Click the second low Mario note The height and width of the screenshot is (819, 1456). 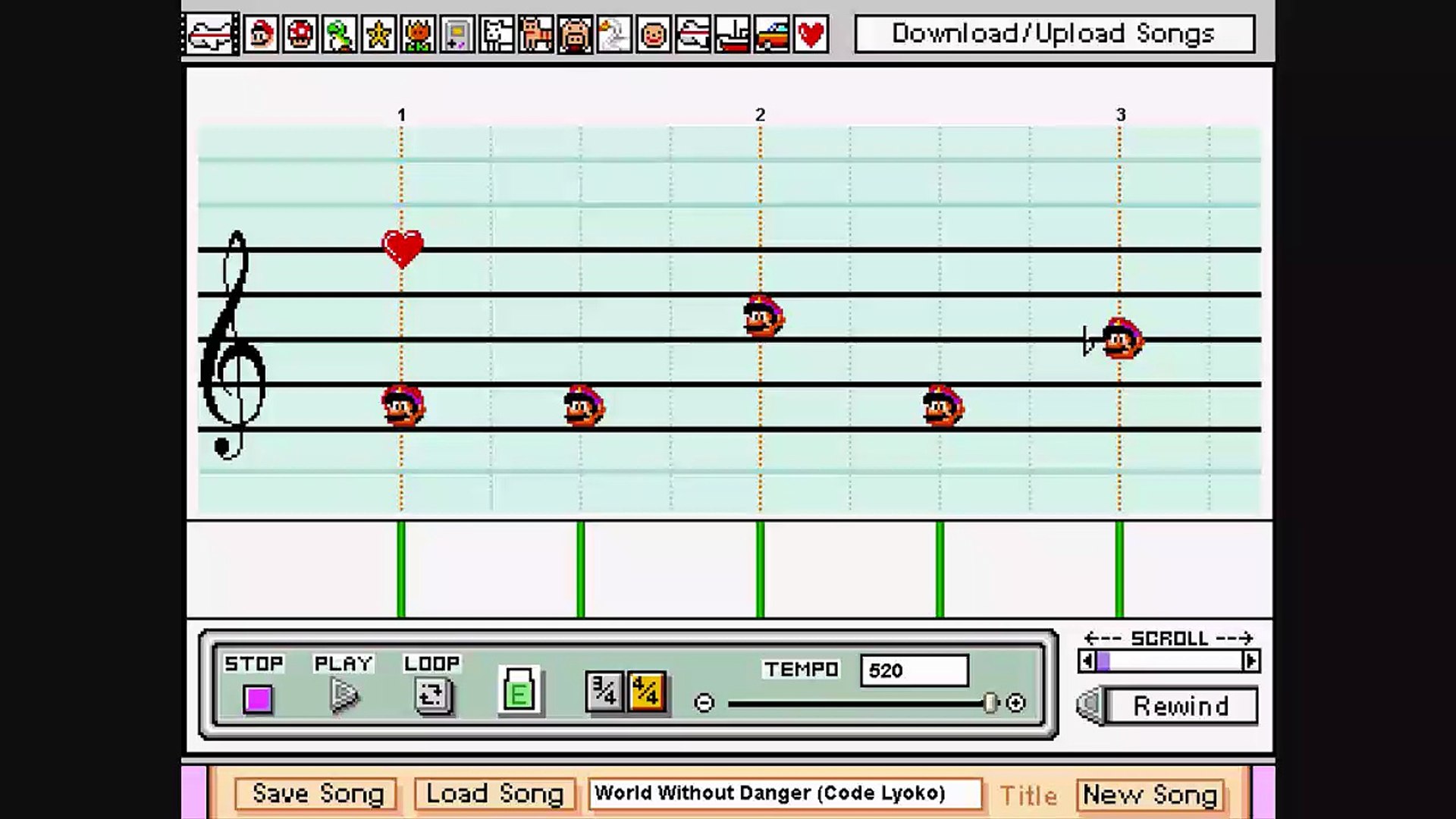point(584,406)
